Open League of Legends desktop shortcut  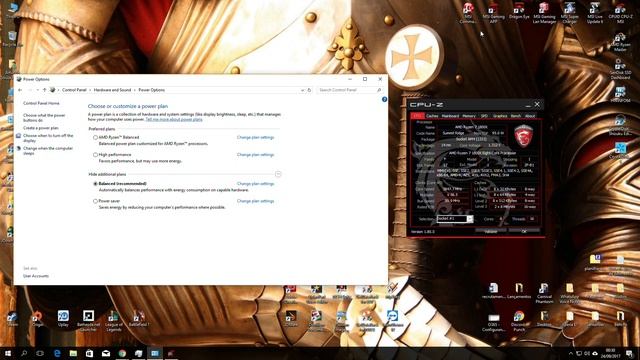tap(114, 321)
